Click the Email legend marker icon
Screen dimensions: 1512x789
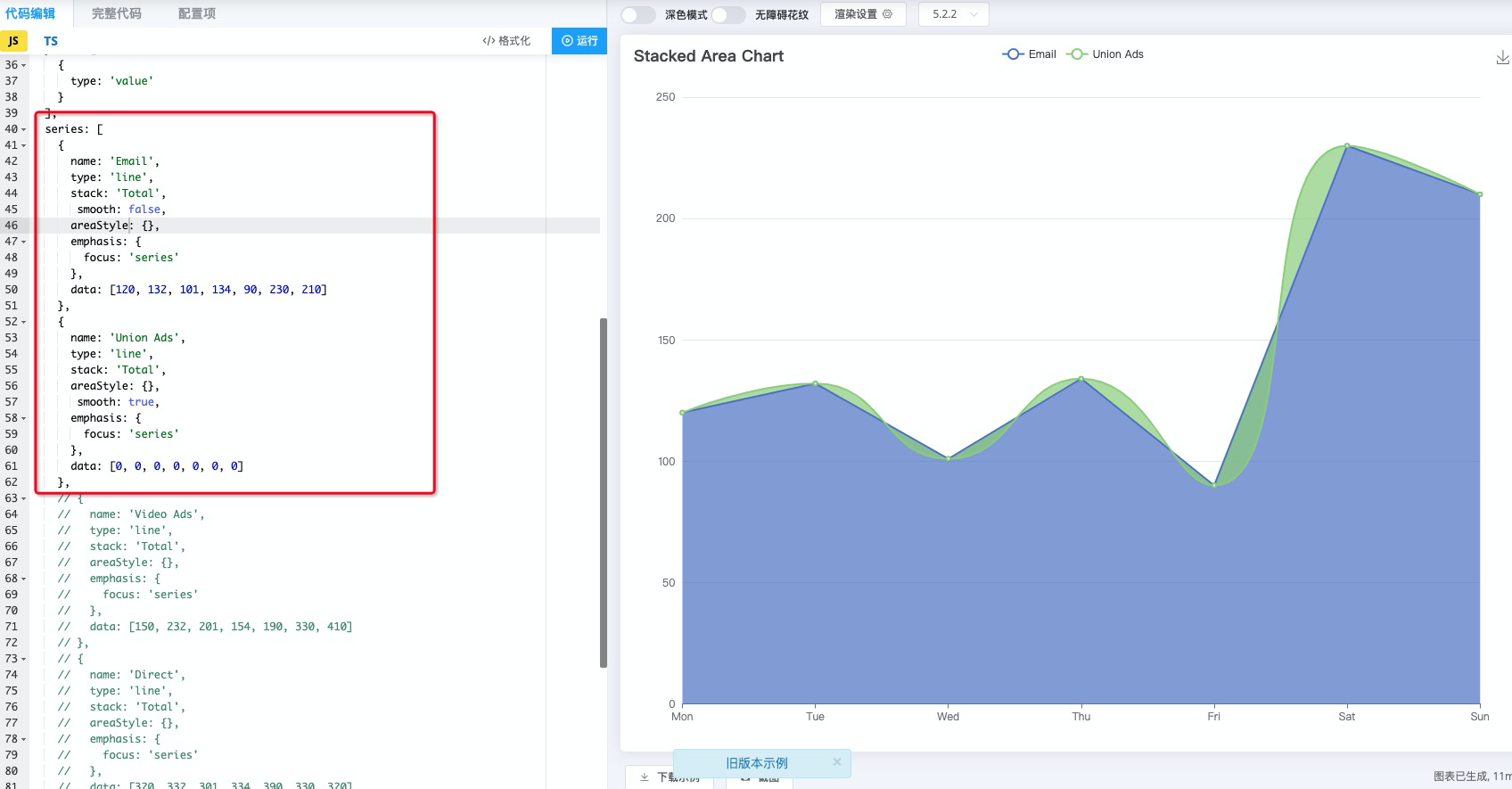pyautogui.click(x=1013, y=54)
